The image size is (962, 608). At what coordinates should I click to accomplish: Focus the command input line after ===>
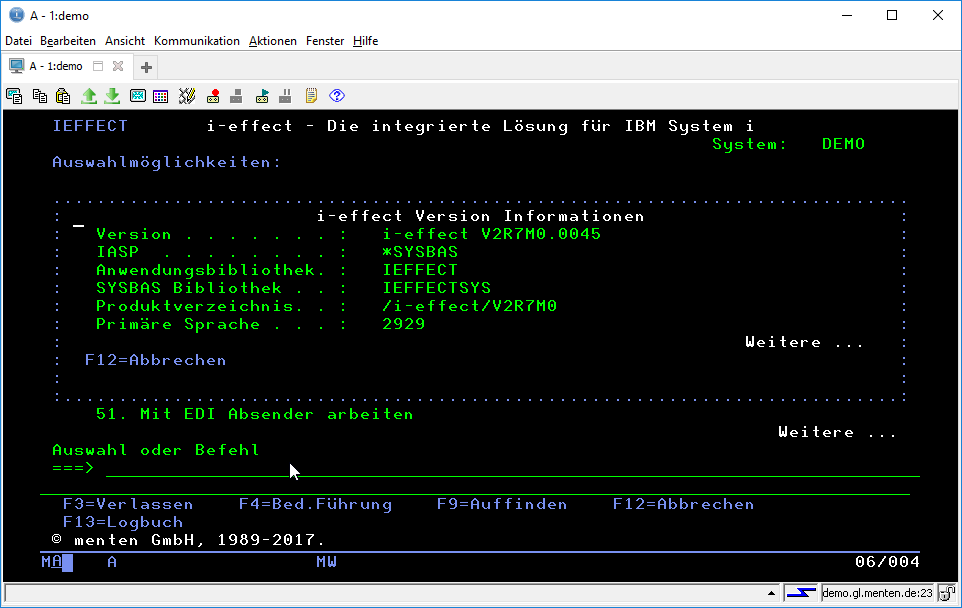click(513, 469)
